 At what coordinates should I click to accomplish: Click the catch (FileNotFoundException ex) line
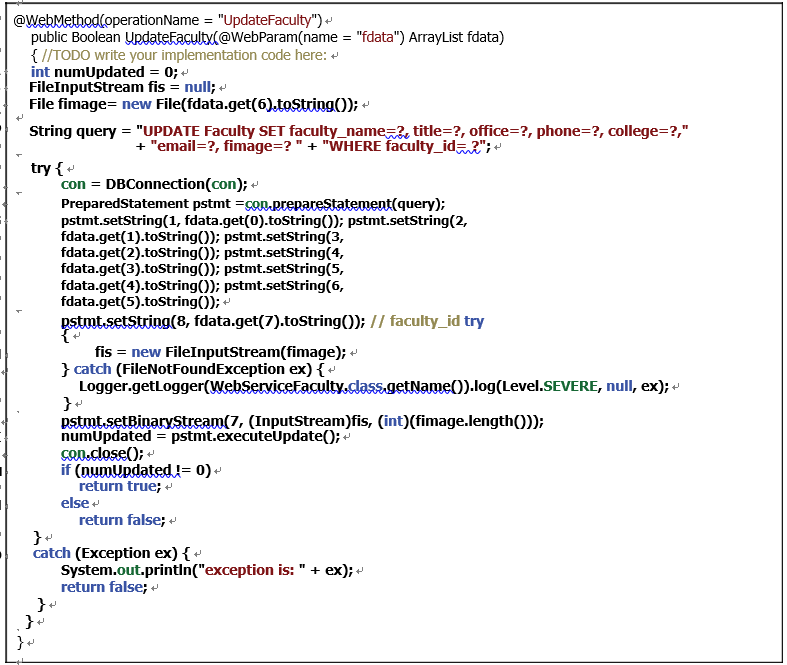click(x=193, y=370)
